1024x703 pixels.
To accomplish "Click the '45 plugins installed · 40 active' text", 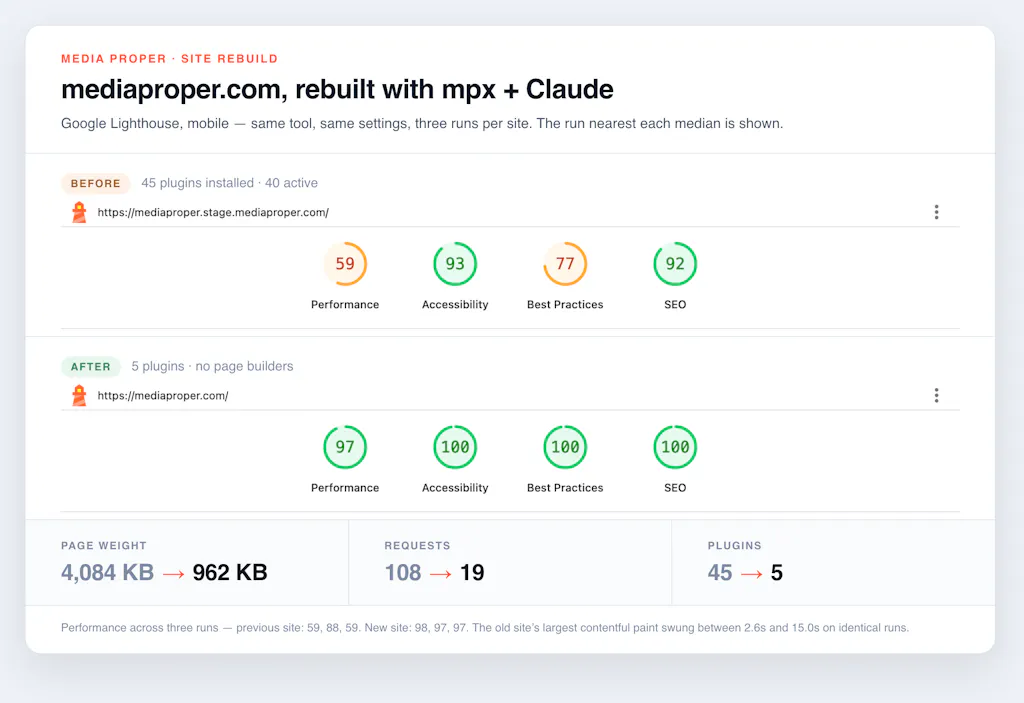I will tap(229, 183).
